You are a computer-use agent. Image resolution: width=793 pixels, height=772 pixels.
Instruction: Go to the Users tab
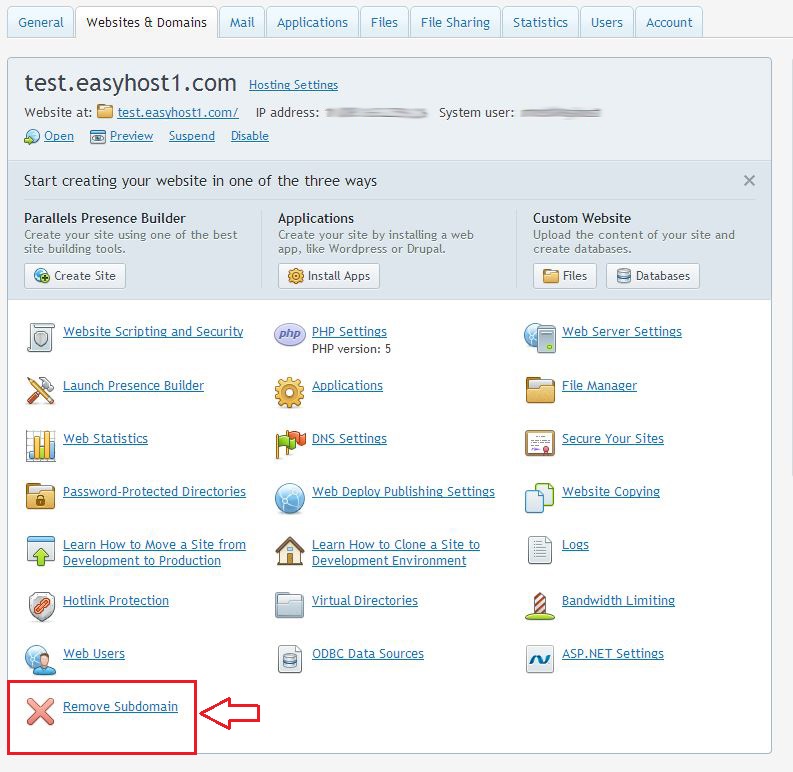click(607, 22)
